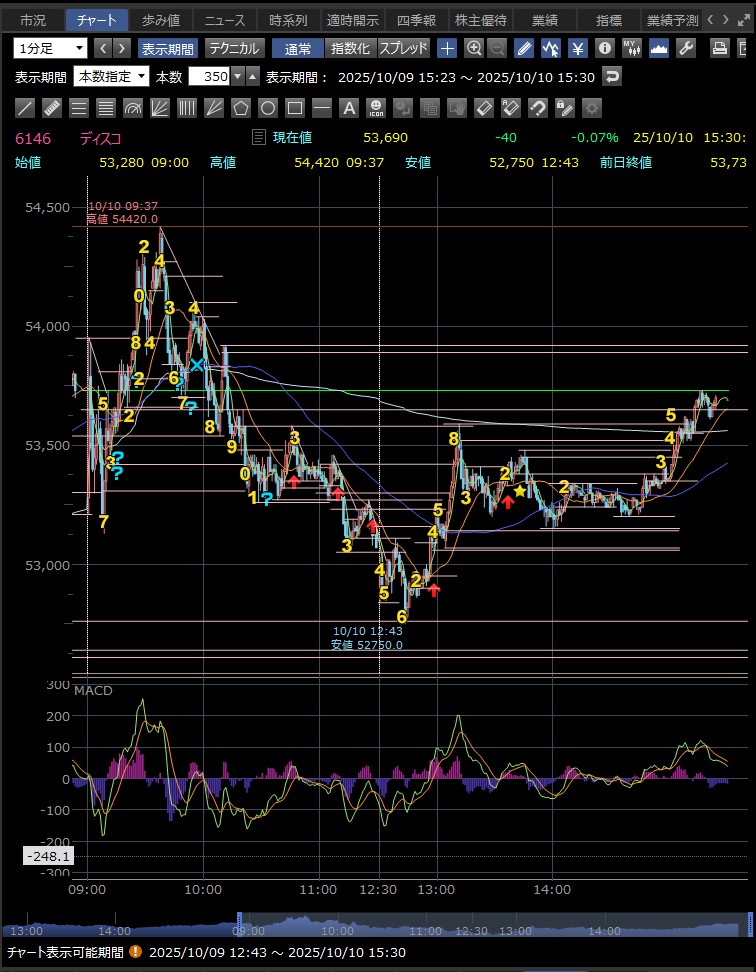Toggle the crosshair cursor button
The image size is (756, 972).
point(447,48)
